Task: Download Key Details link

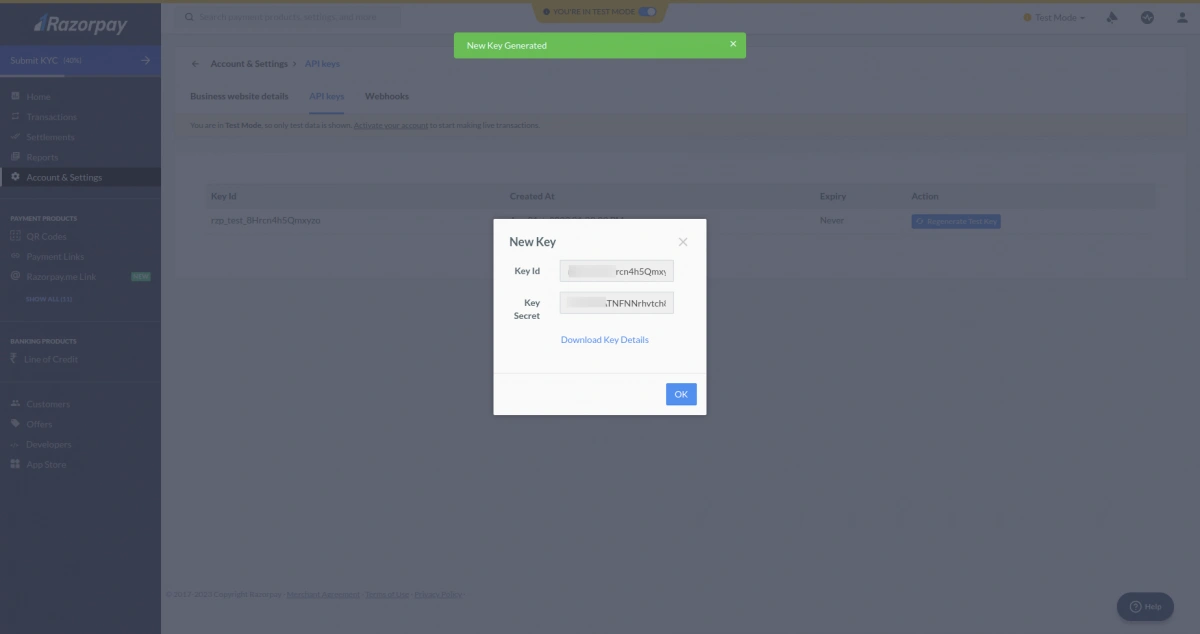Action: pyautogui.click(x=604, y=340)
